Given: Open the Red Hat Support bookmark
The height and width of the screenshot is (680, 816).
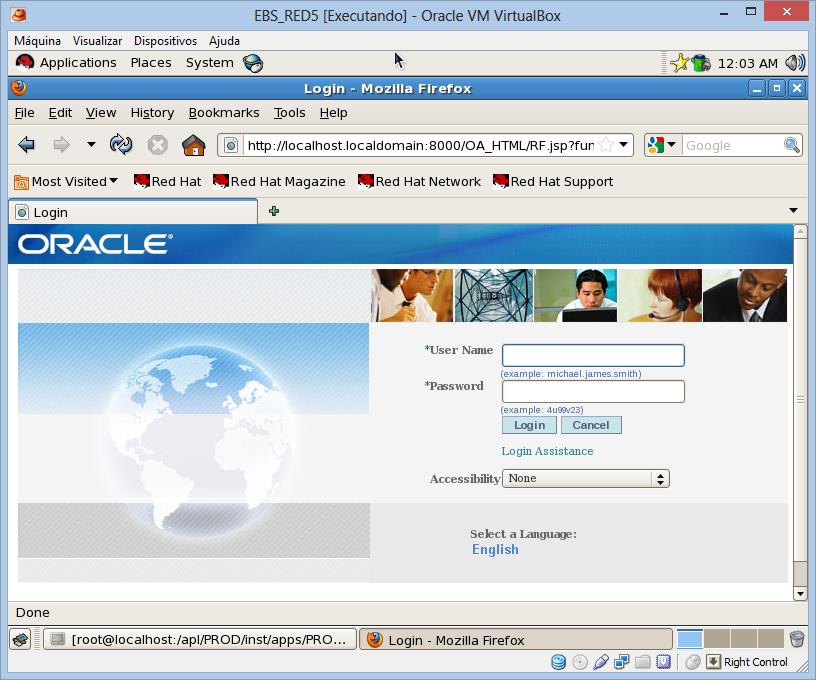Looking at the screenshot, I should click(x=553, y=182).
